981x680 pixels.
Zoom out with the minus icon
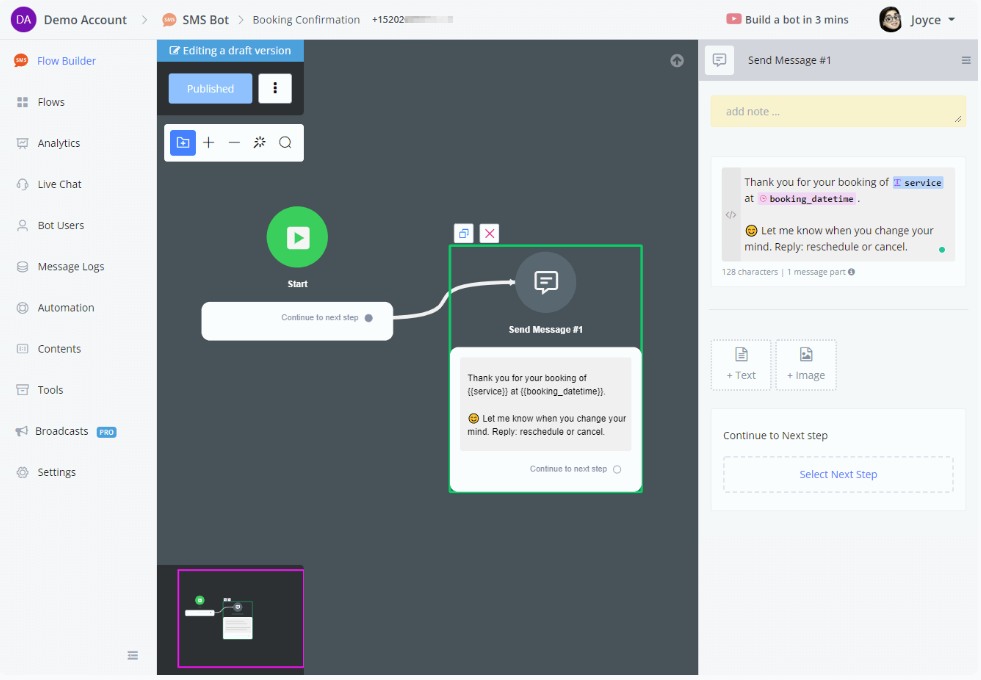[x=234, y=143]
